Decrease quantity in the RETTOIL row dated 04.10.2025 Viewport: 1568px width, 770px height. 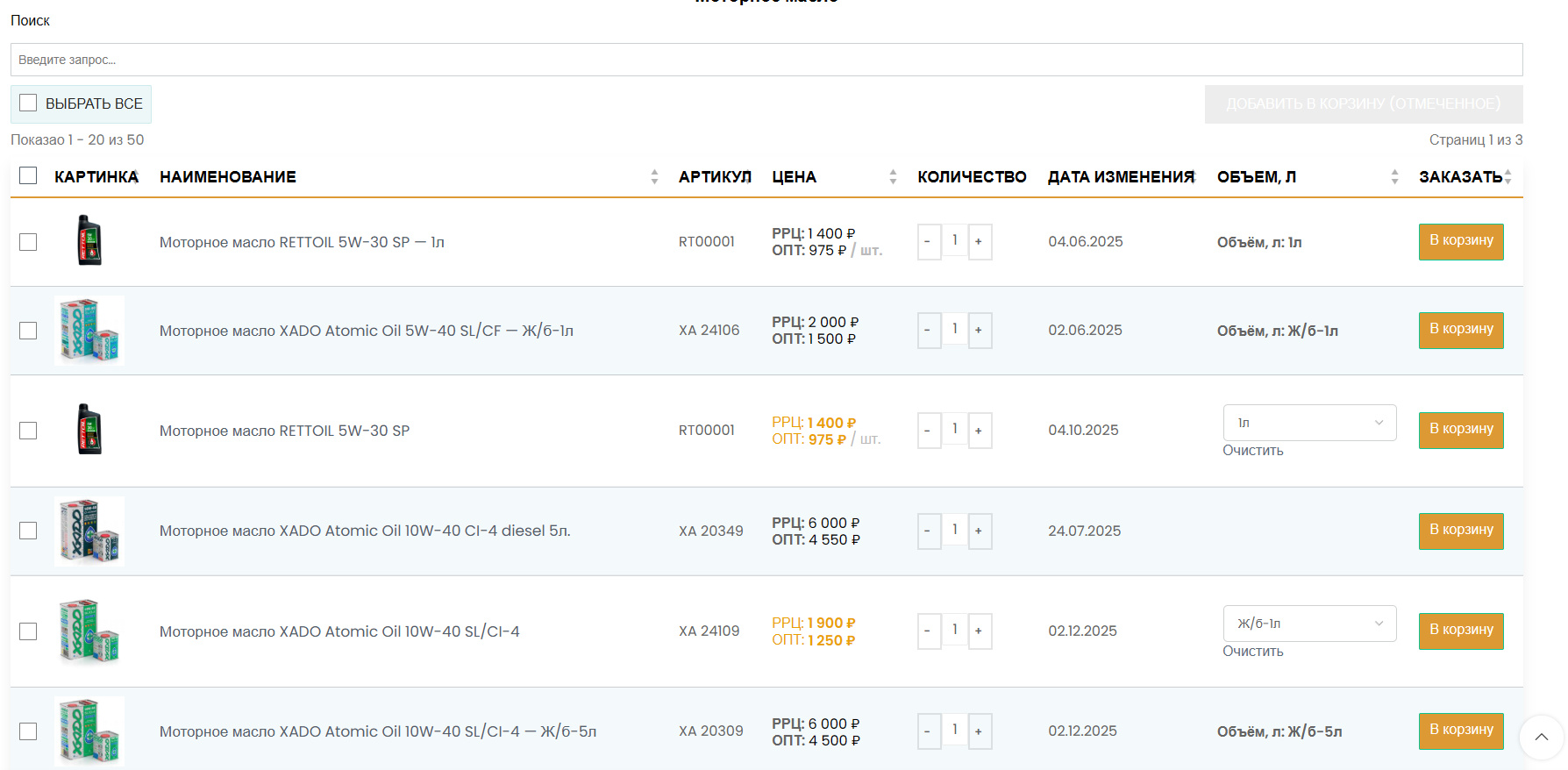(929, 431)
